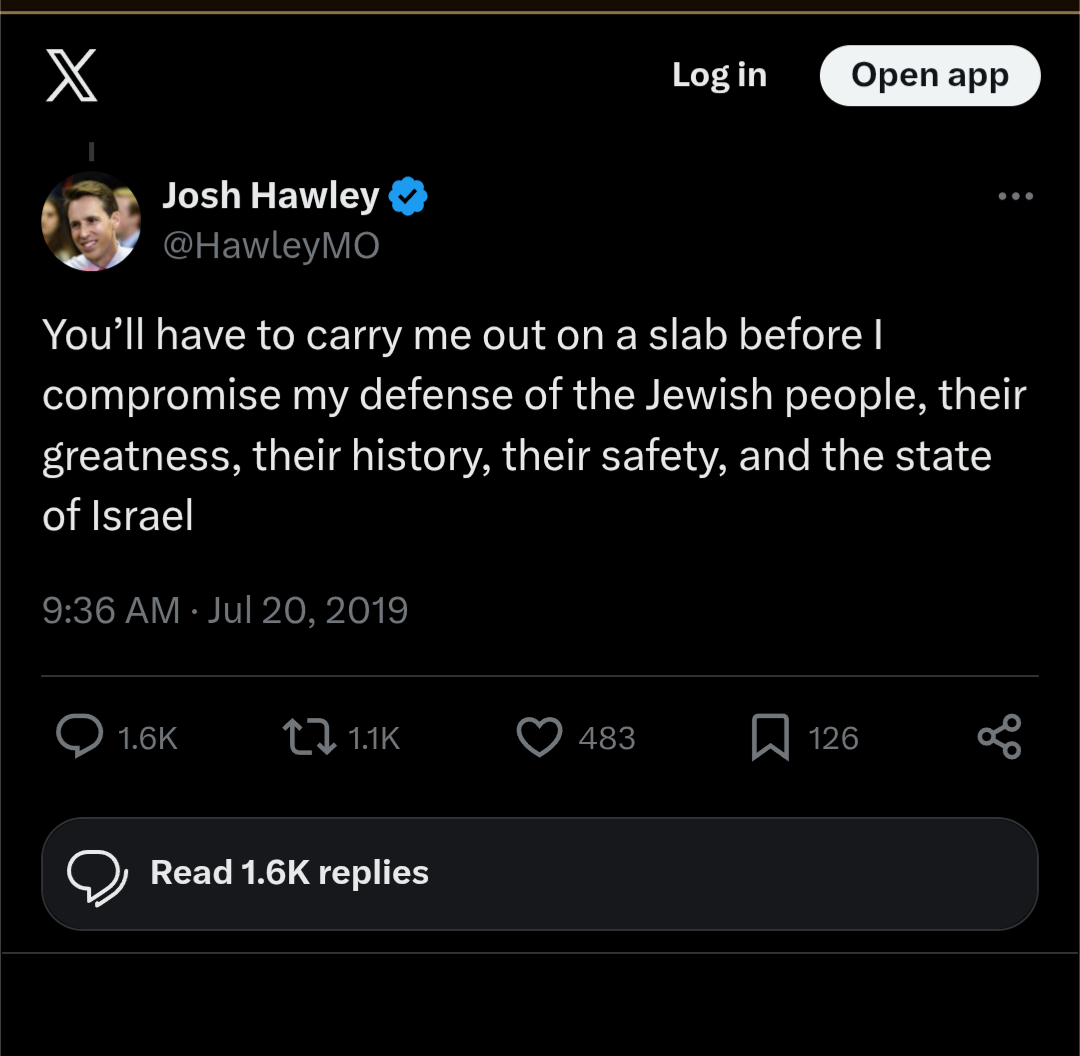Click the 1.1K repost count
Viewport: 1080px width, 1056px height.
click(x=374, y=738)
